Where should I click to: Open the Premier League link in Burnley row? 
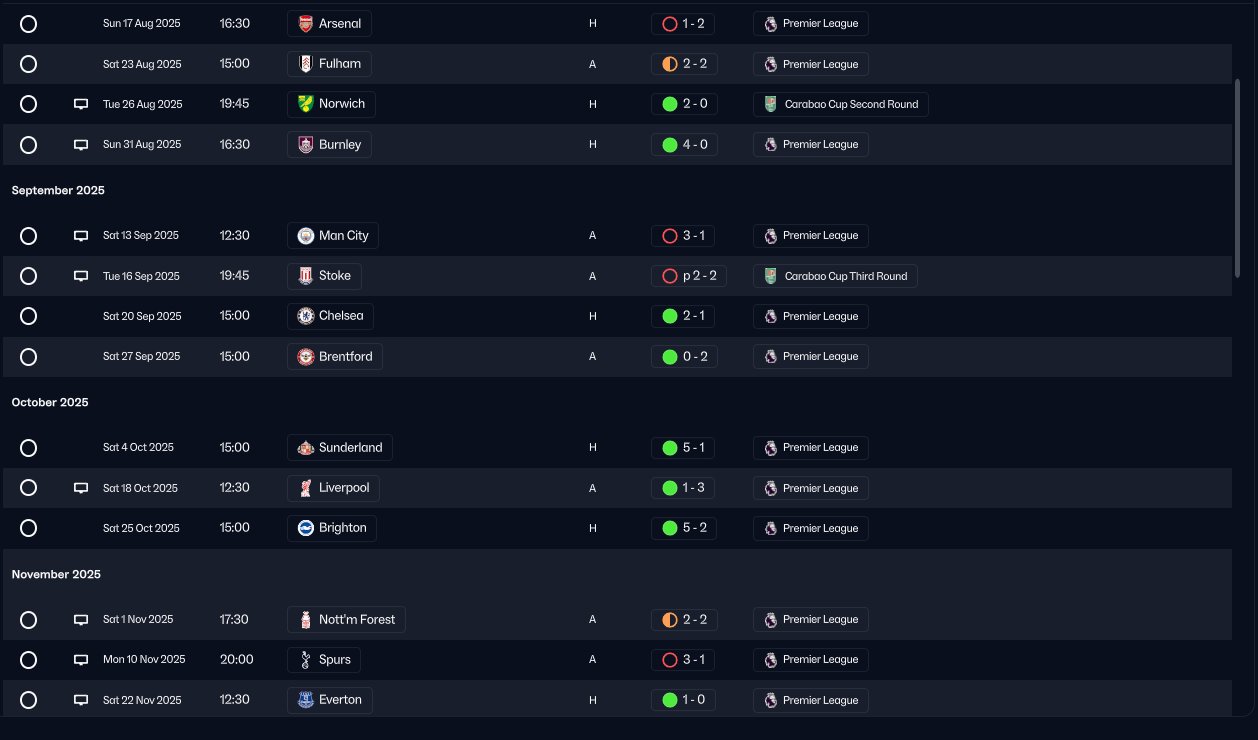click(x=811, y=144)
